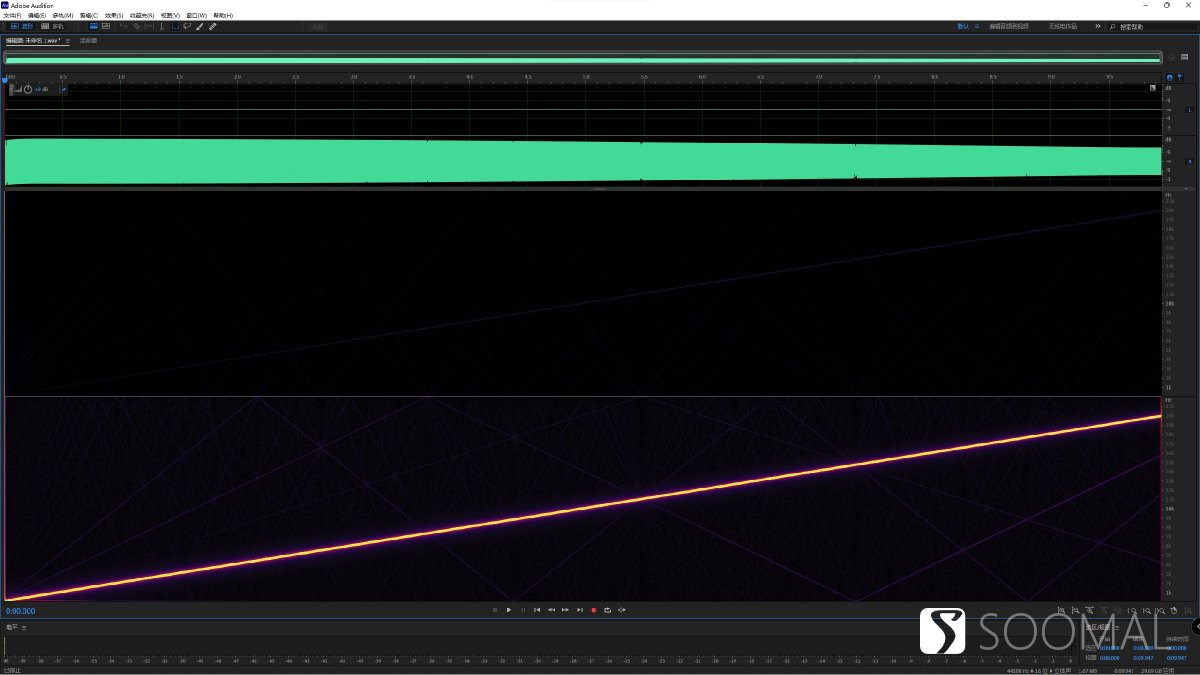Open the 多轨(M) menu

[62, 15]
